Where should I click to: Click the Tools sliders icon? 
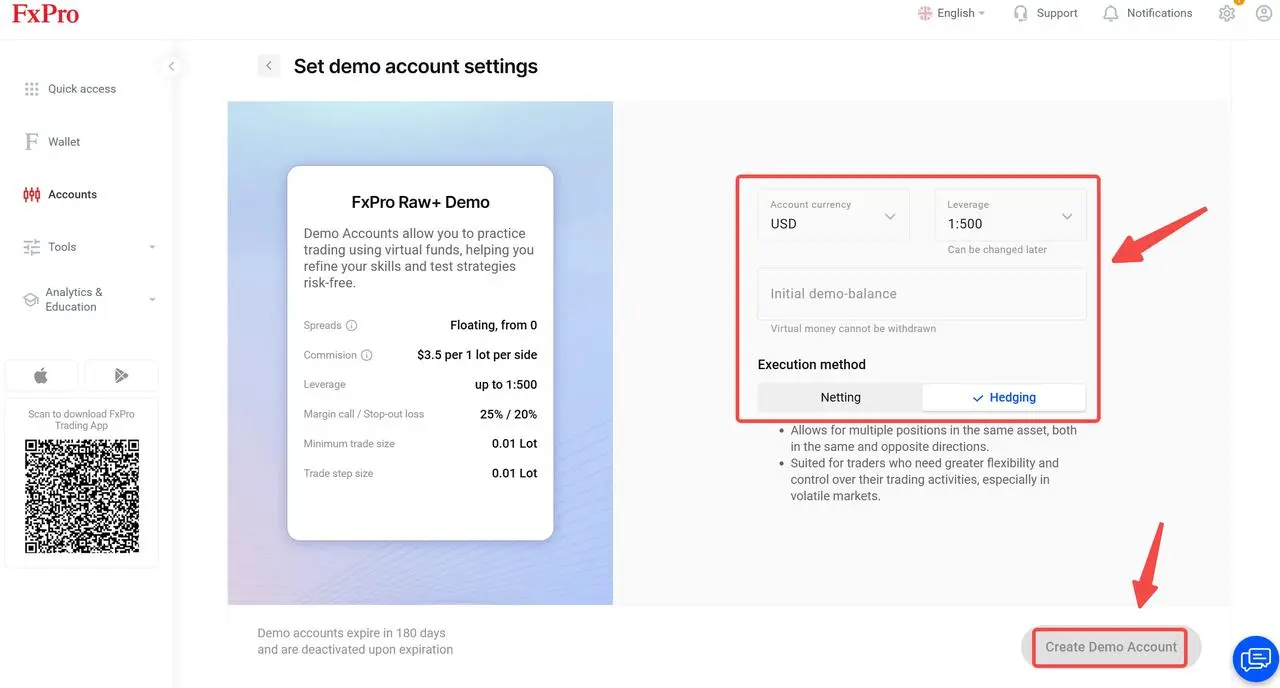click(32, 247)
